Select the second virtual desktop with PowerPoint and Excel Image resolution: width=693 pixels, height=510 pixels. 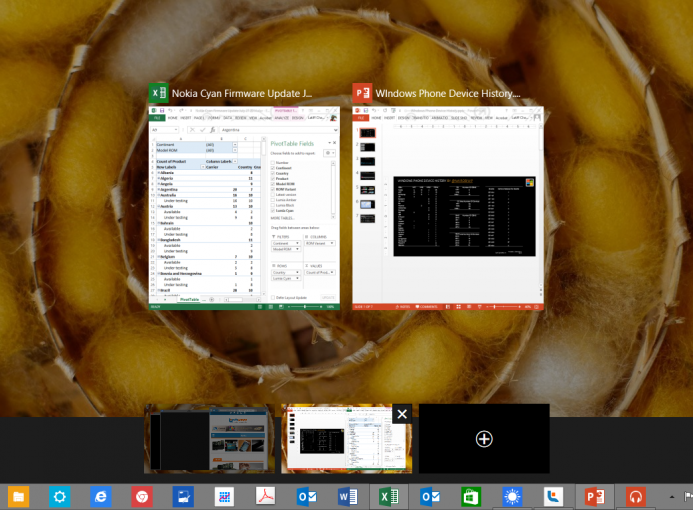(346, 438)
